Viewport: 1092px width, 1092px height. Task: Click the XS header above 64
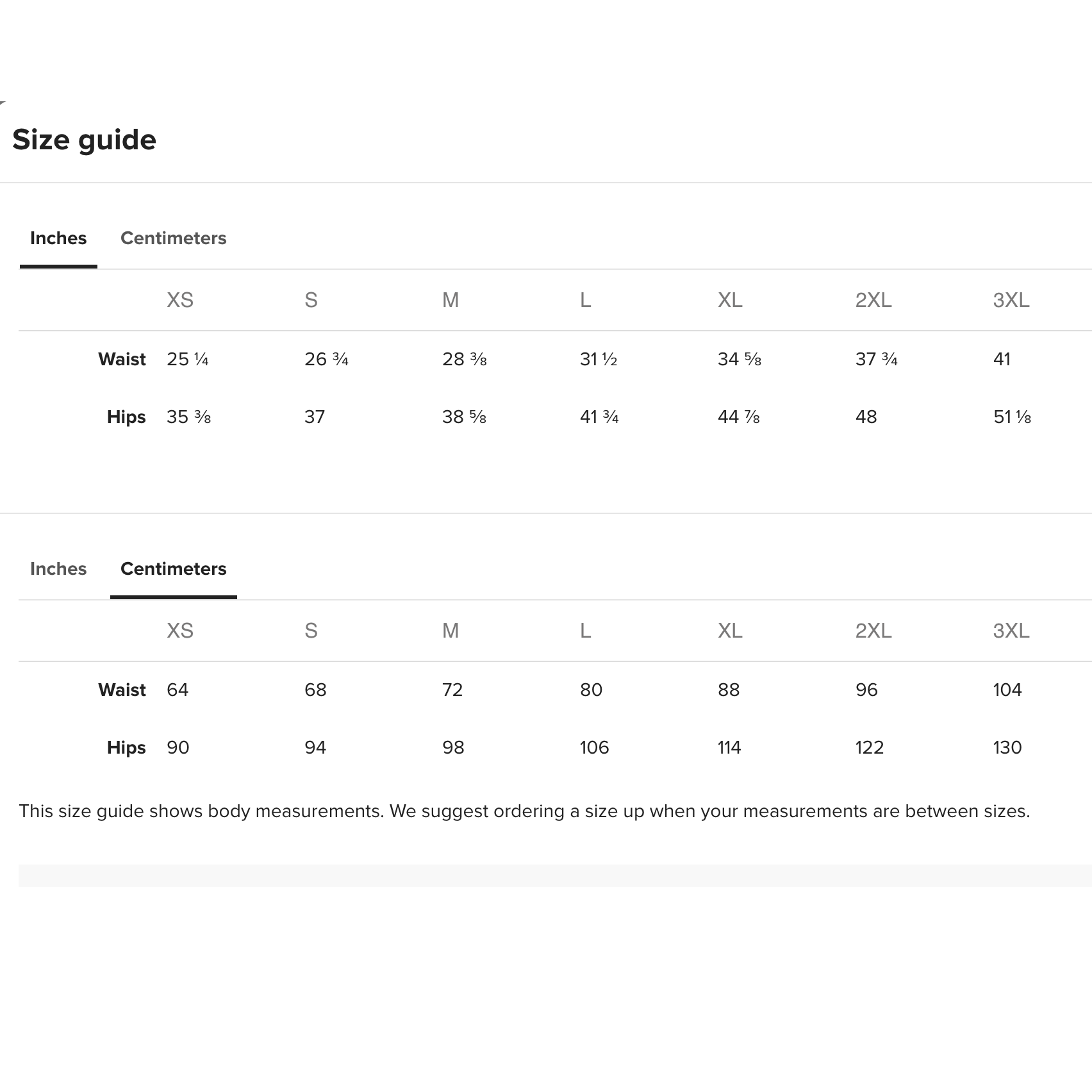[180, 631]
